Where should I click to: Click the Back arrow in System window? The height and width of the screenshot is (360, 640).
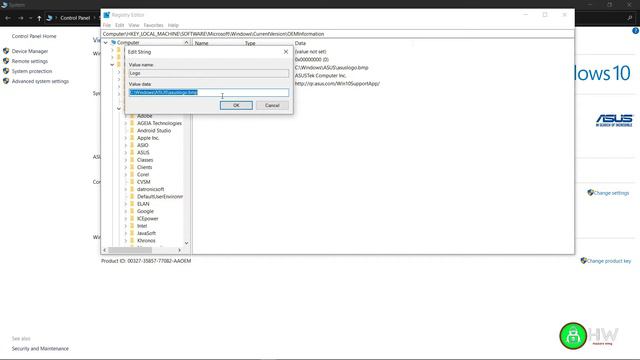coord(8,18)
